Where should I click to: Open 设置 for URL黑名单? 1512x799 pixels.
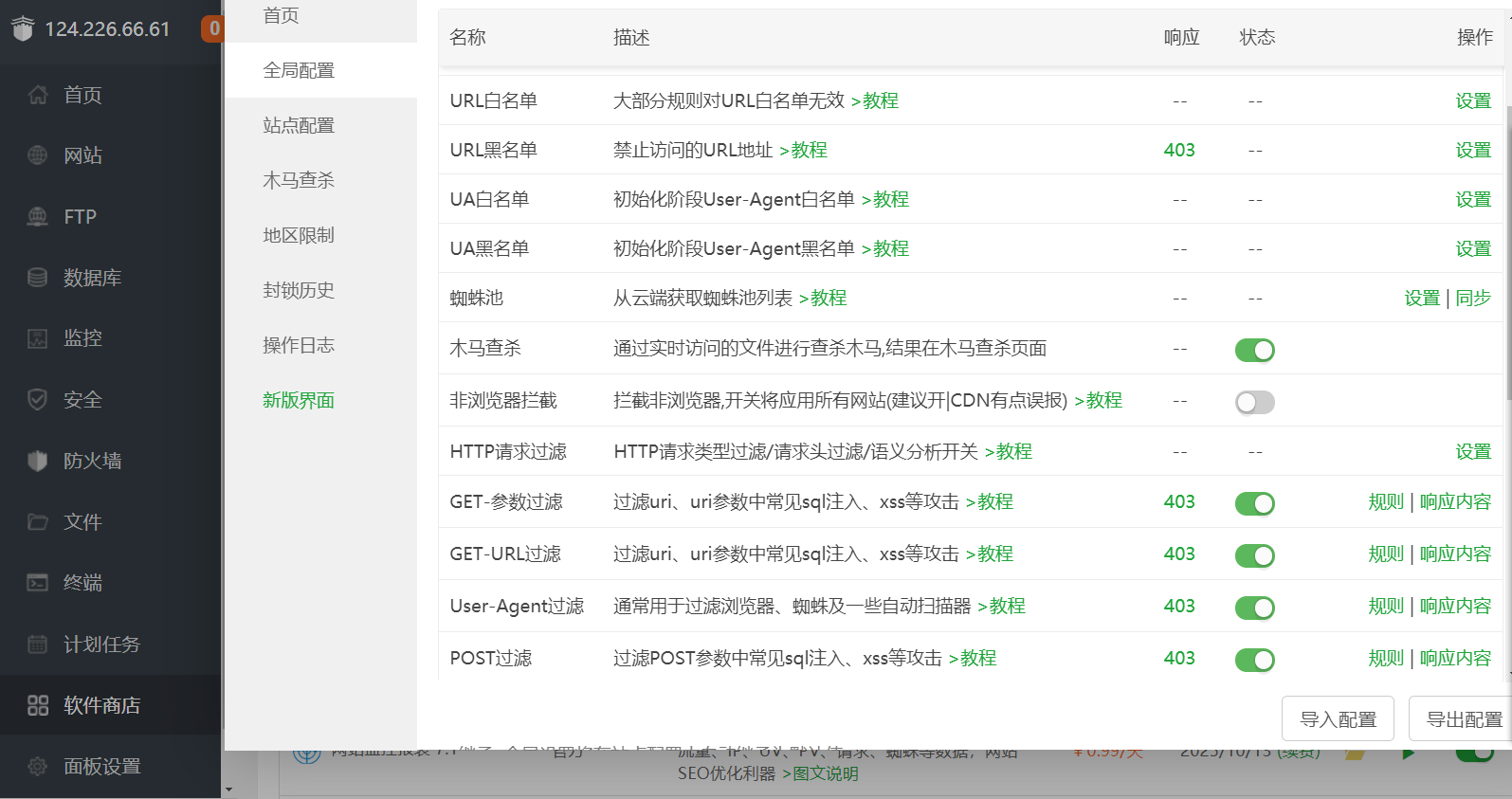pyautogui.click(x=1473, y=150)
